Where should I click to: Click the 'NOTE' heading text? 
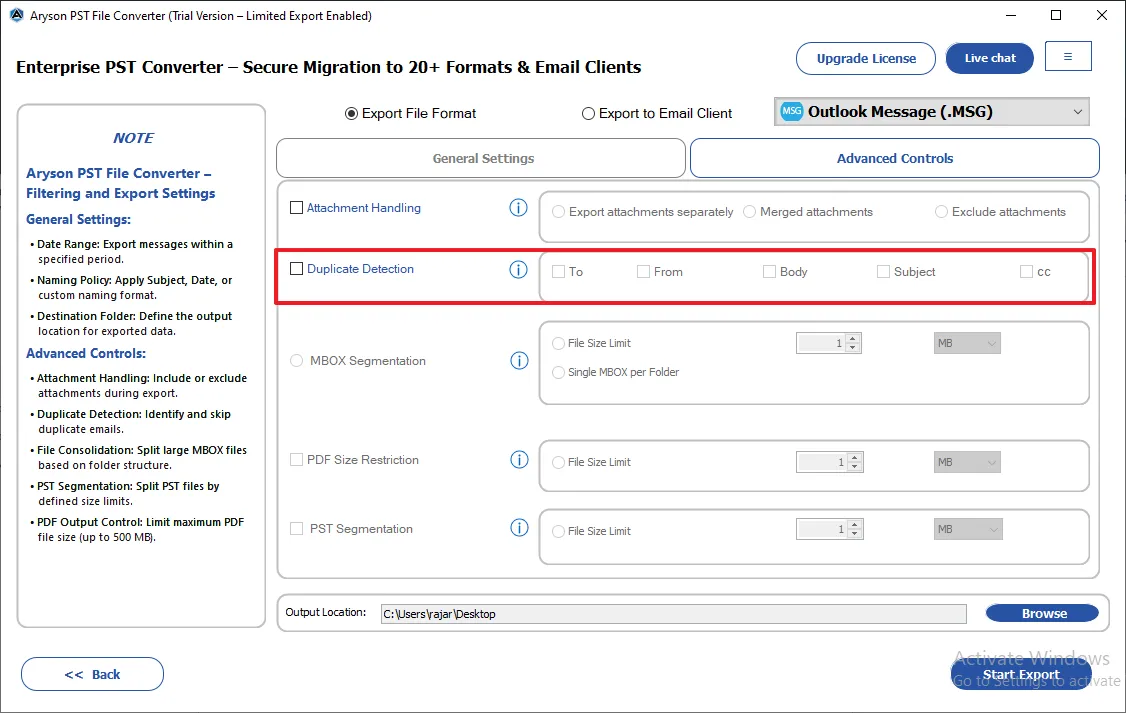click(134, 138)
